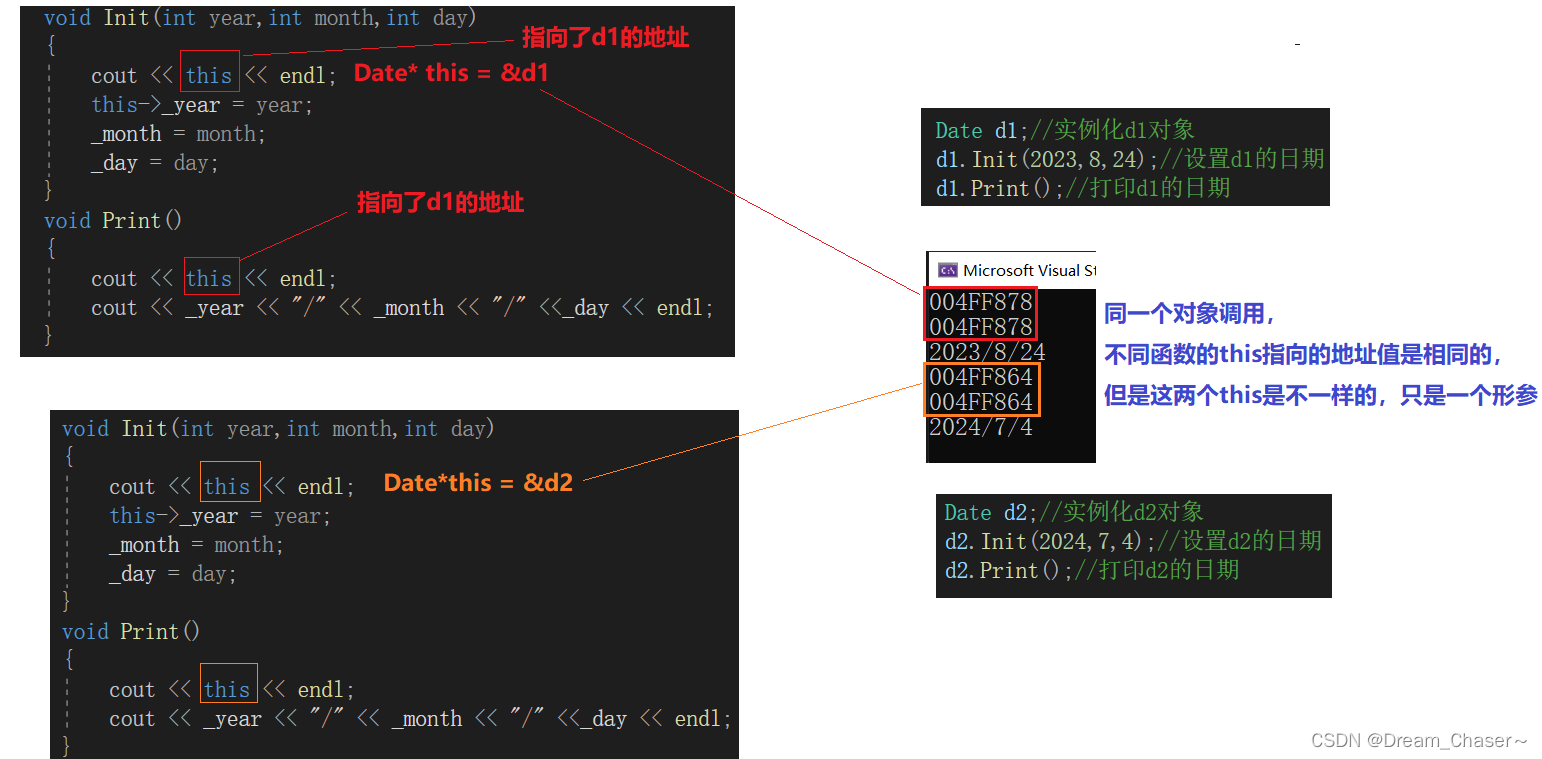Click the 'Date* this = &d1' red label
The height and width of the screenshot is (759, 1542).
tap(450, 72)
